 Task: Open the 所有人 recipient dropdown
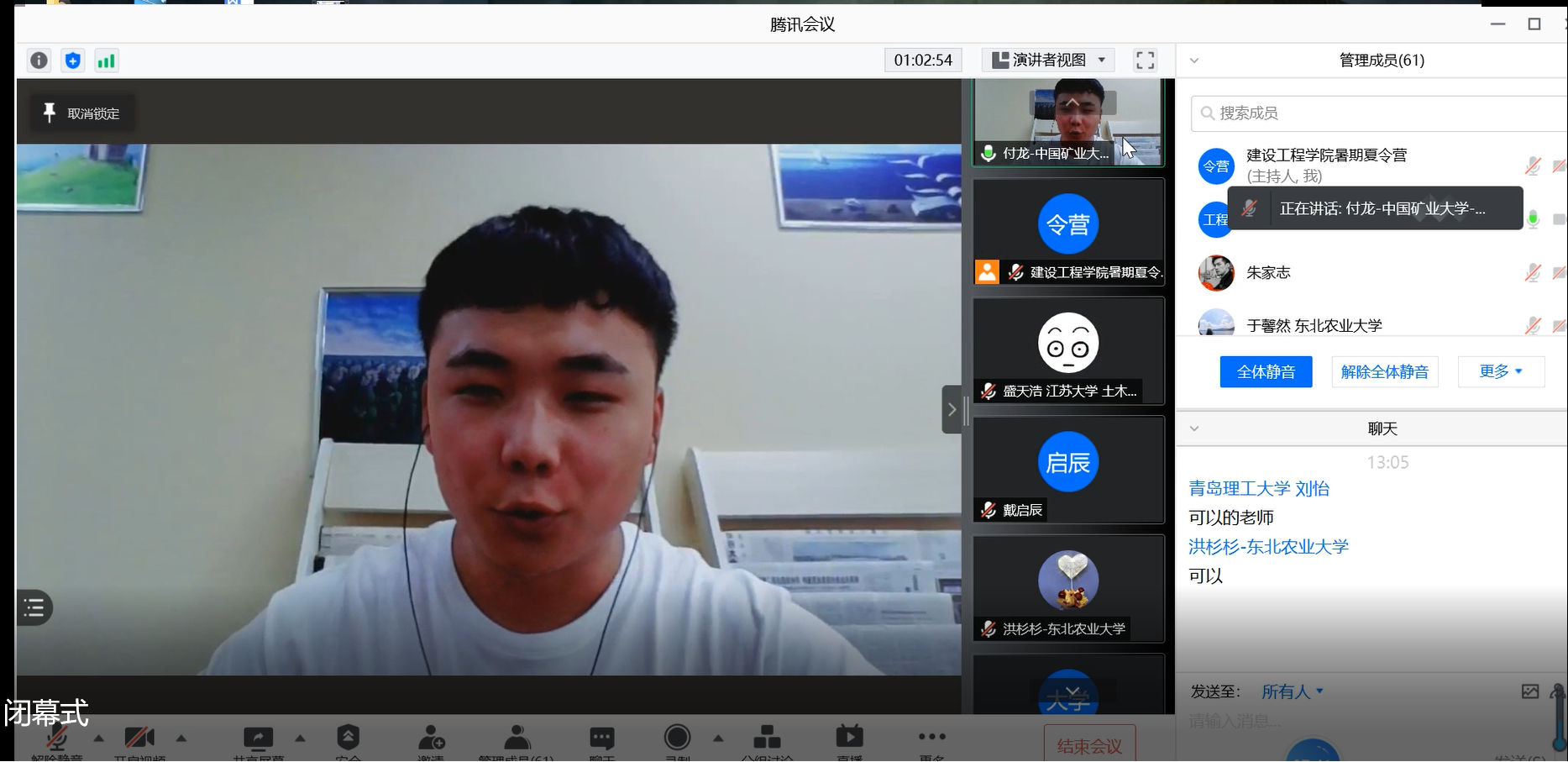pos(1292,691)
